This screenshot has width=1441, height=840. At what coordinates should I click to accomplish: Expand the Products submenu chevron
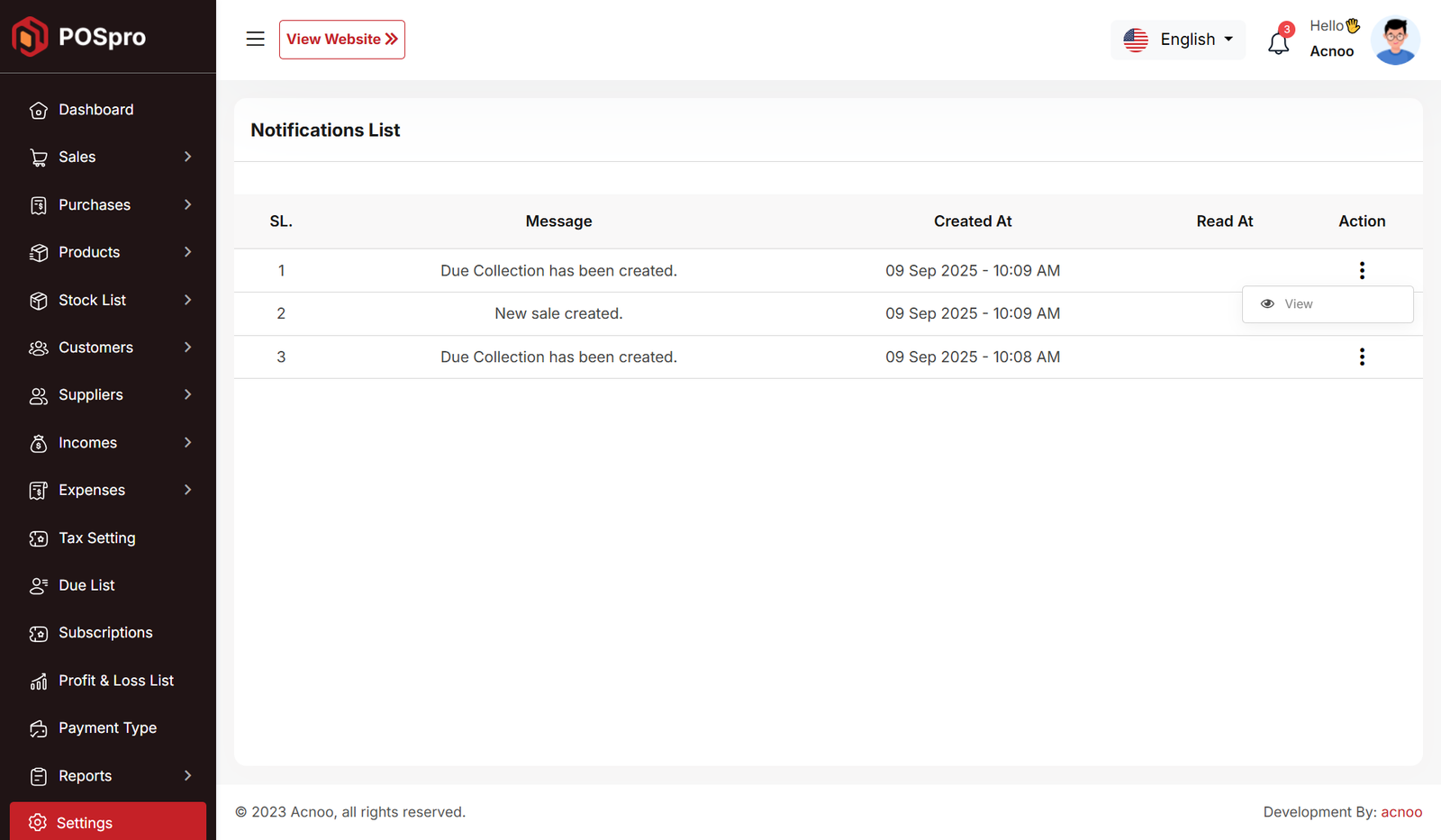pyautogui.click(x=187, y=252)
